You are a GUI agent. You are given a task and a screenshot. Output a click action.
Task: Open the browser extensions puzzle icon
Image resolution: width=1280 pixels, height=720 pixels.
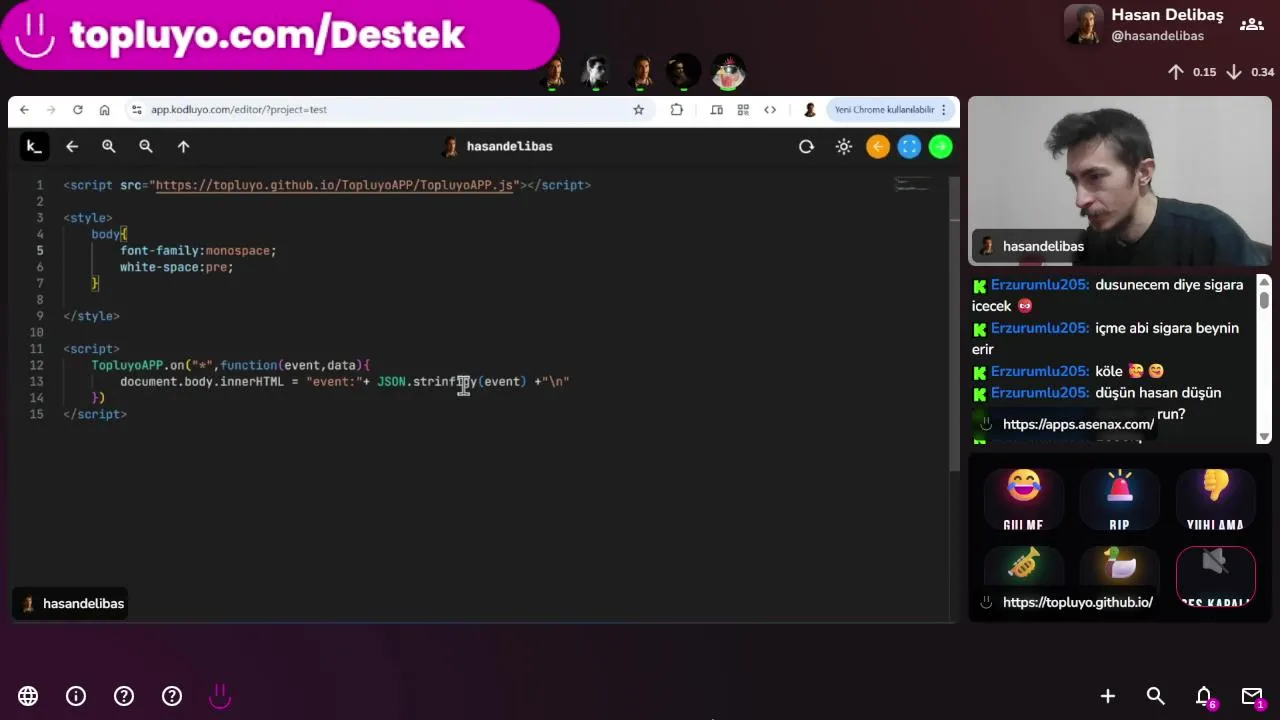(x=677, y=110)
